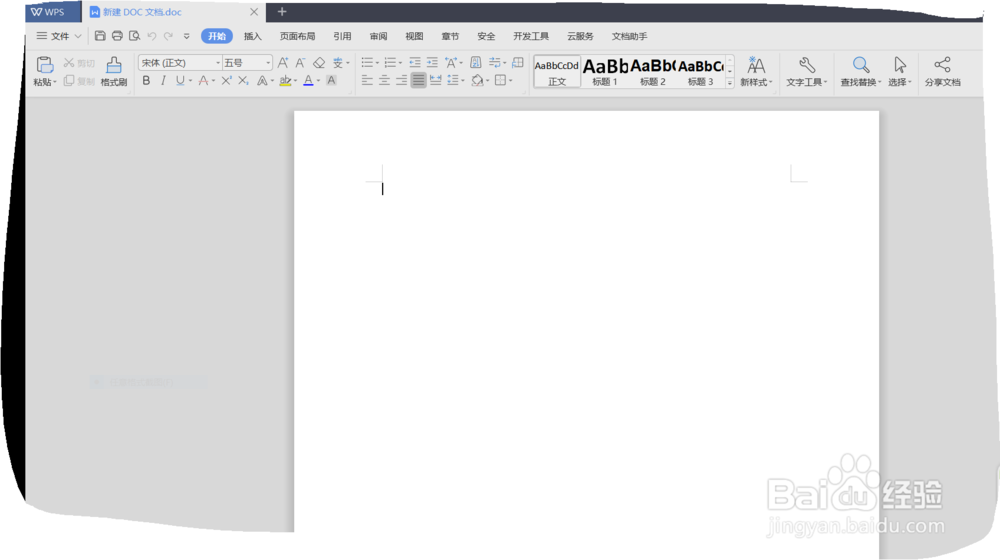
Task: Click the bulleted list icon
Action: pos(367,63)
